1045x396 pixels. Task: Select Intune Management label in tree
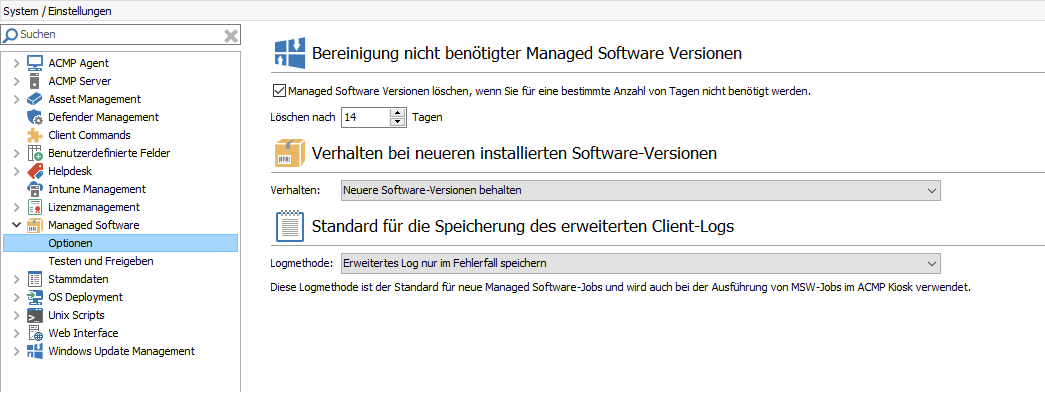point(97,189)
